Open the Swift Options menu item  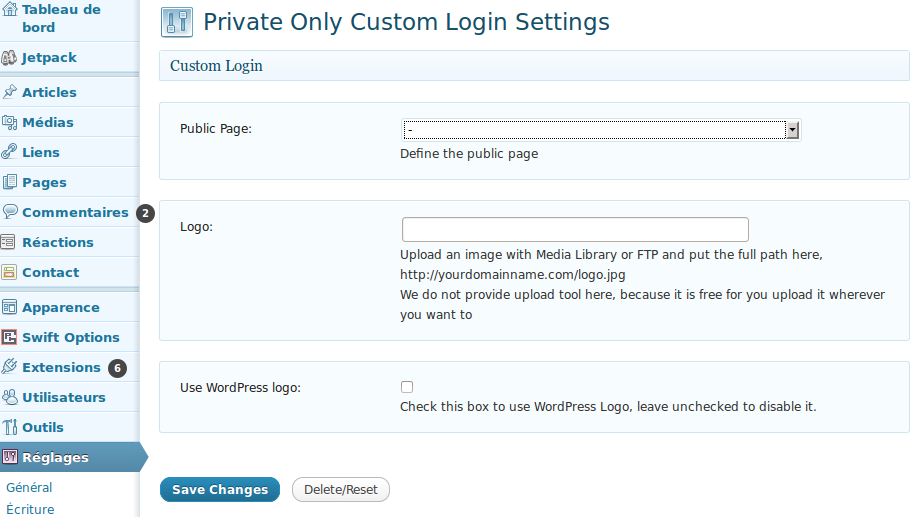[x=70, y=337]
